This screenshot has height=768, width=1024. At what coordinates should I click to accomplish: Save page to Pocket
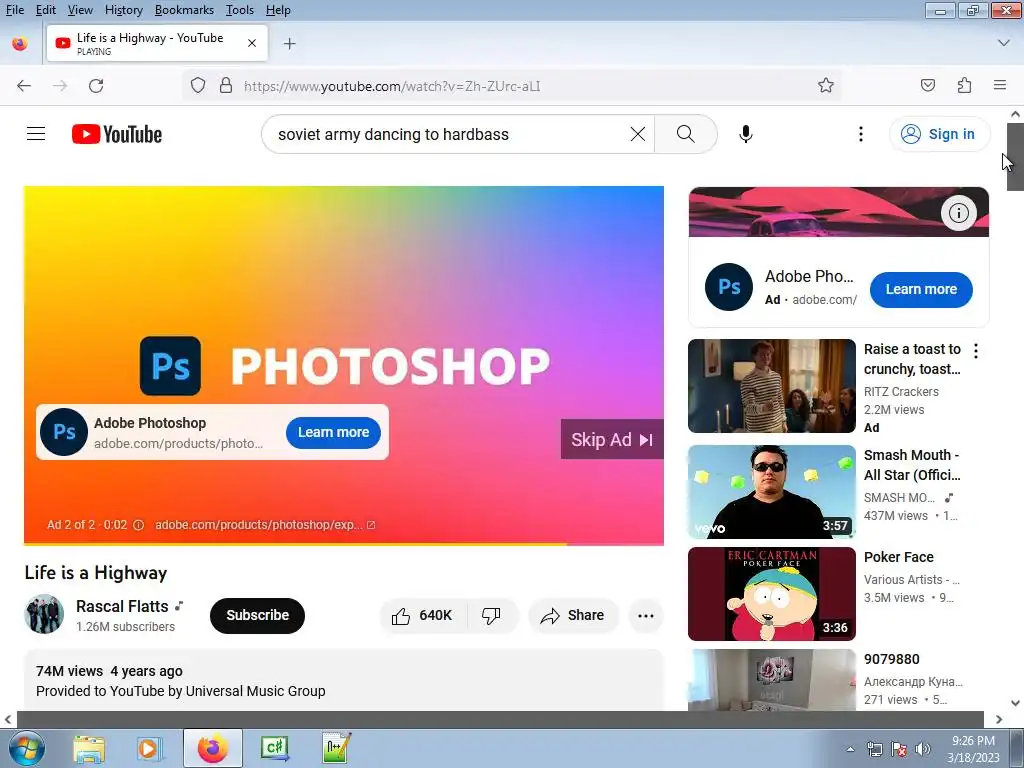point(927,86)
